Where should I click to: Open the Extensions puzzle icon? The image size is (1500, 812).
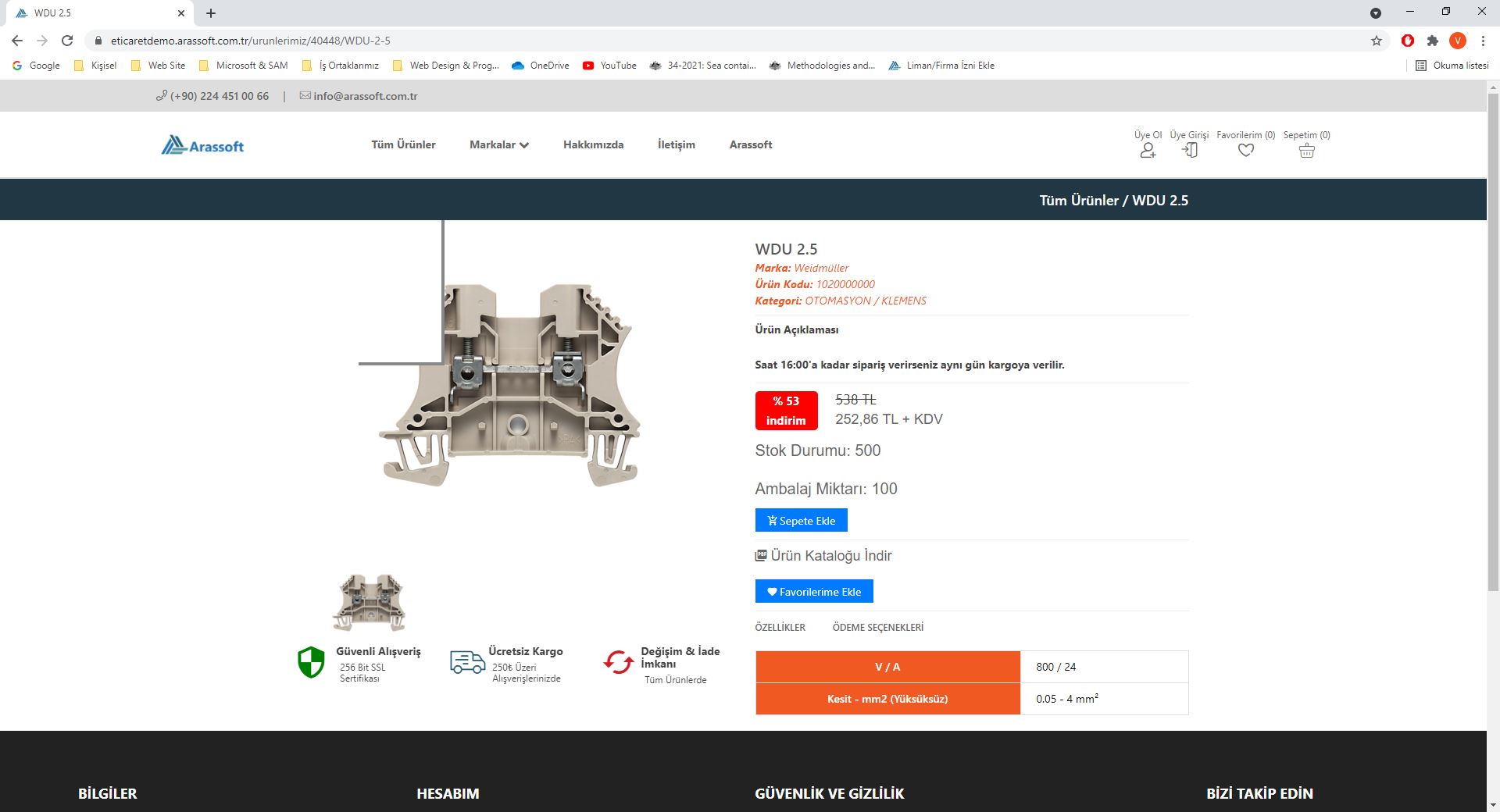pyautogui.click(x=1433, y=41)
